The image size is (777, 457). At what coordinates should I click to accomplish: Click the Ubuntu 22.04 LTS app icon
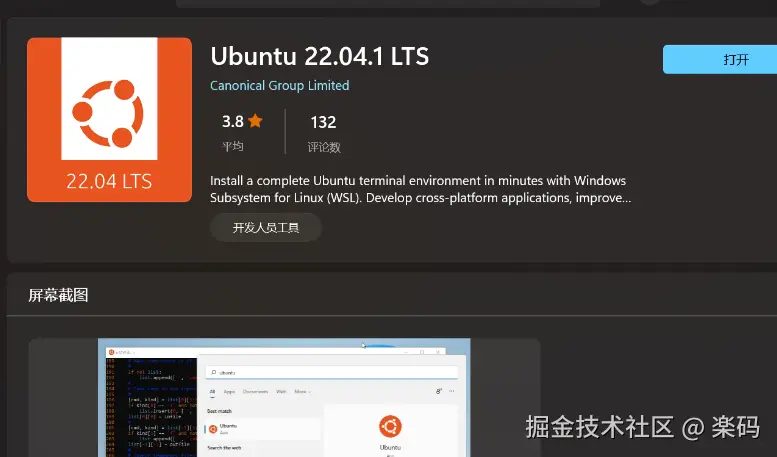110,119
